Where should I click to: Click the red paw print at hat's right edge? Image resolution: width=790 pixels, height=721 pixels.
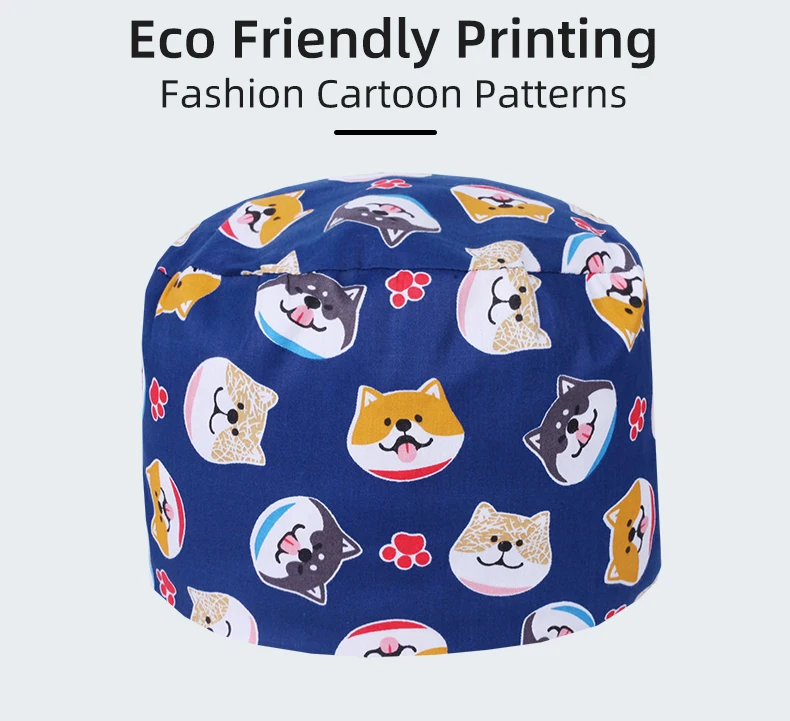(638, 418)
